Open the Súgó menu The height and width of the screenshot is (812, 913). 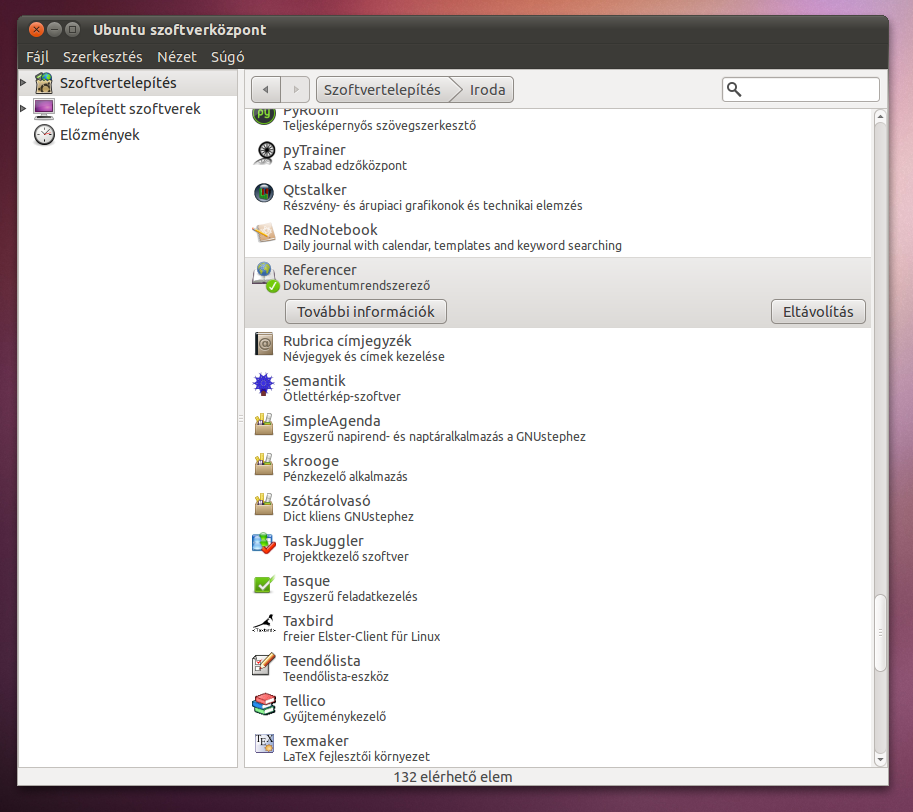pos(227,57)
